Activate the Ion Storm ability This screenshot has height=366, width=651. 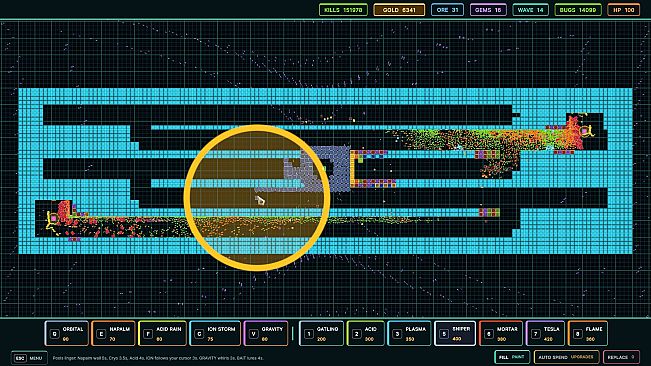pyautogui.click(x=215, y=333)
